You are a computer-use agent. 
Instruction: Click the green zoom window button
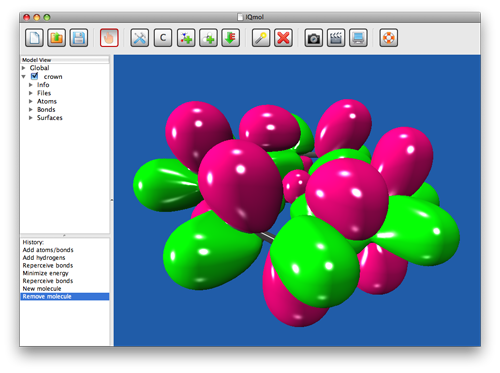47,17
